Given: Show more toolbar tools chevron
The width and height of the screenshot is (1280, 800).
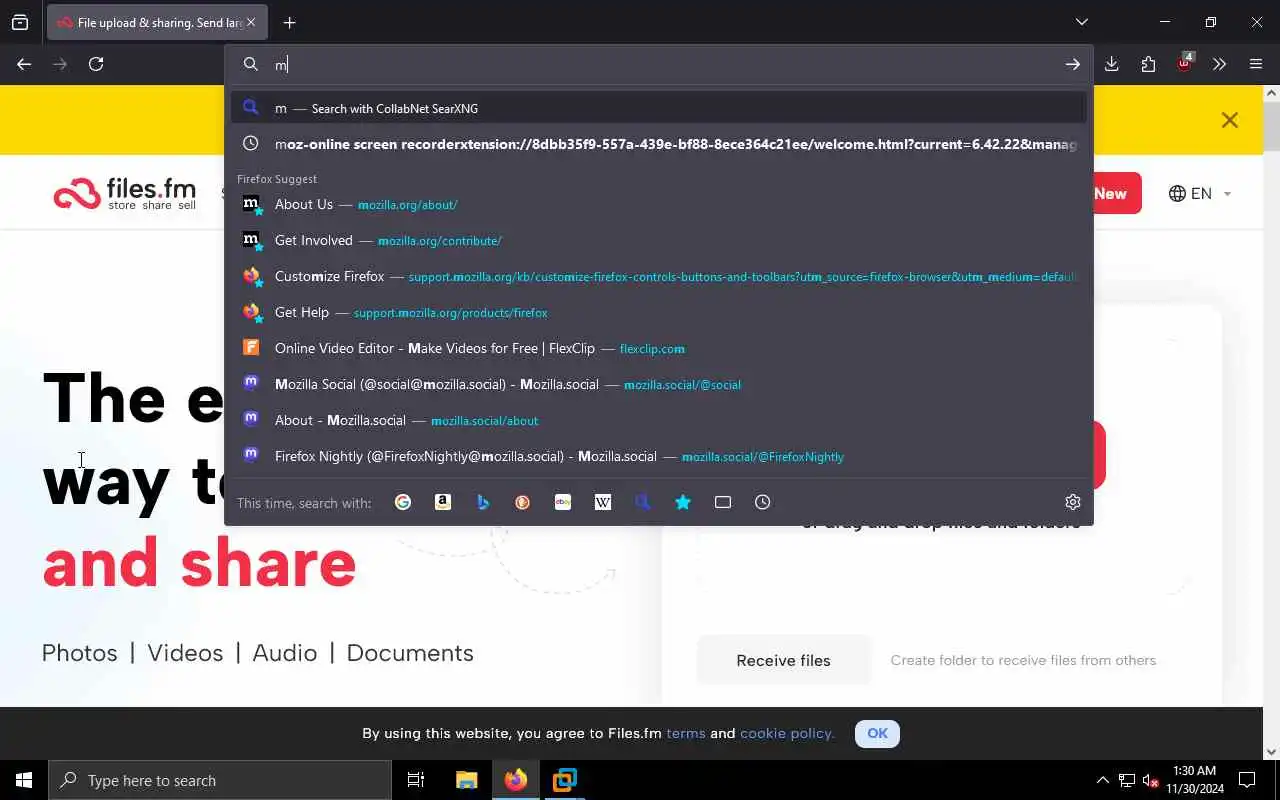Looking at the screenshot, I should [x=1219, y=64].
